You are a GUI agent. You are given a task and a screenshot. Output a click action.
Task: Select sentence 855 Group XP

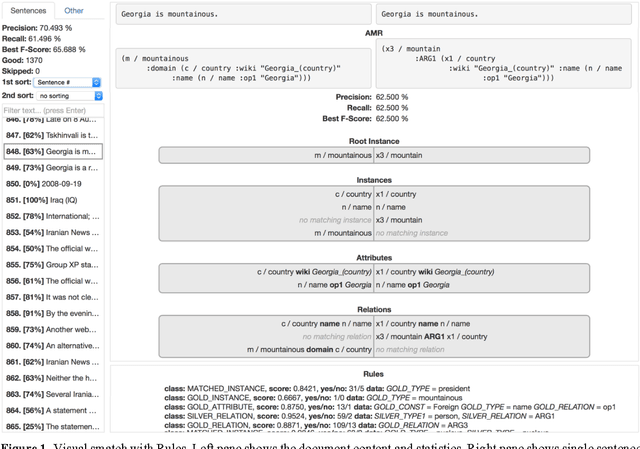point(51,264)
